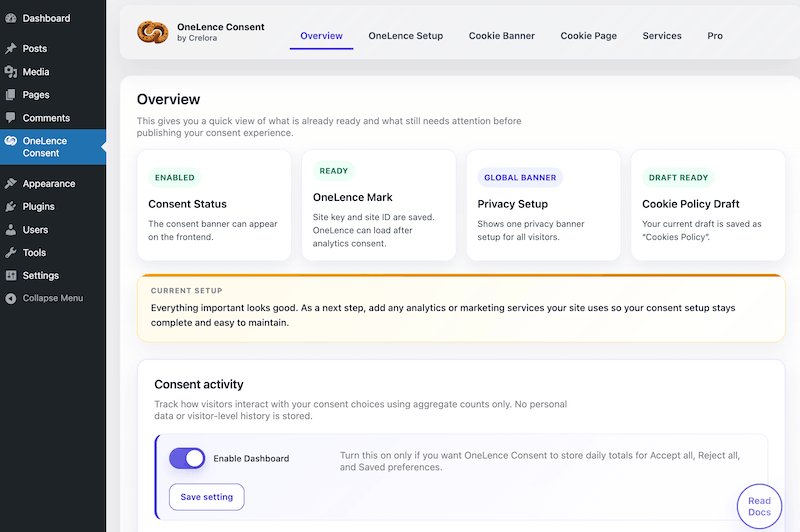Image resolution: width=800 pixels, height=532 pixels.
Task: Click the OneLence Mark card title
Action: 353,197
